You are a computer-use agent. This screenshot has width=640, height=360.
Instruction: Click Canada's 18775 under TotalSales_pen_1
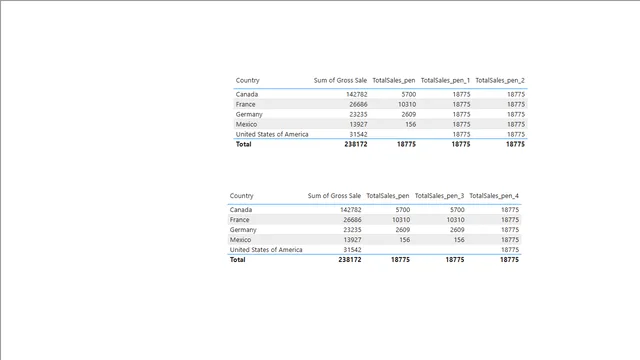[x=461, y=94]
